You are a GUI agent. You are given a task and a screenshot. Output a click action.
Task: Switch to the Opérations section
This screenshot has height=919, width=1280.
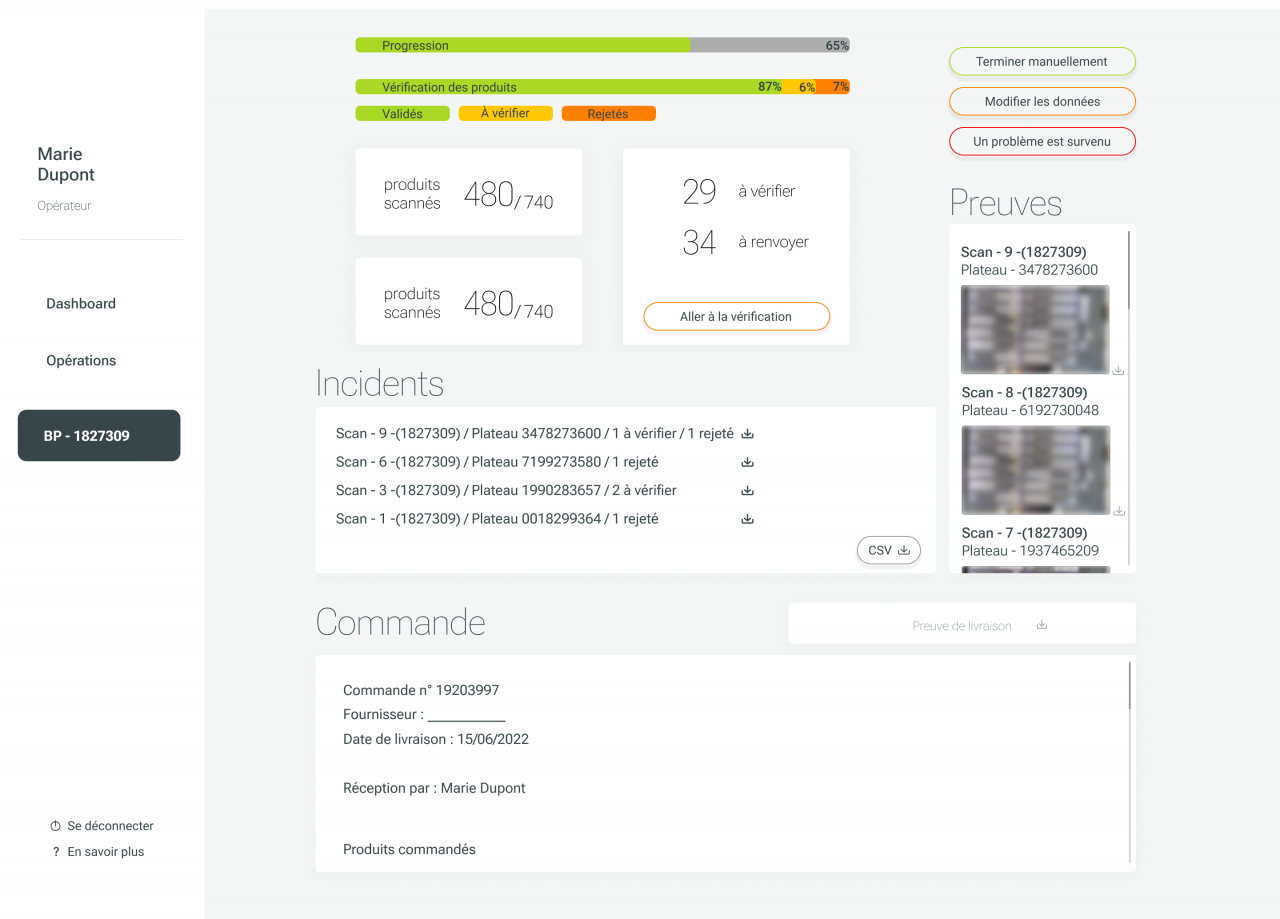(81, 360)
